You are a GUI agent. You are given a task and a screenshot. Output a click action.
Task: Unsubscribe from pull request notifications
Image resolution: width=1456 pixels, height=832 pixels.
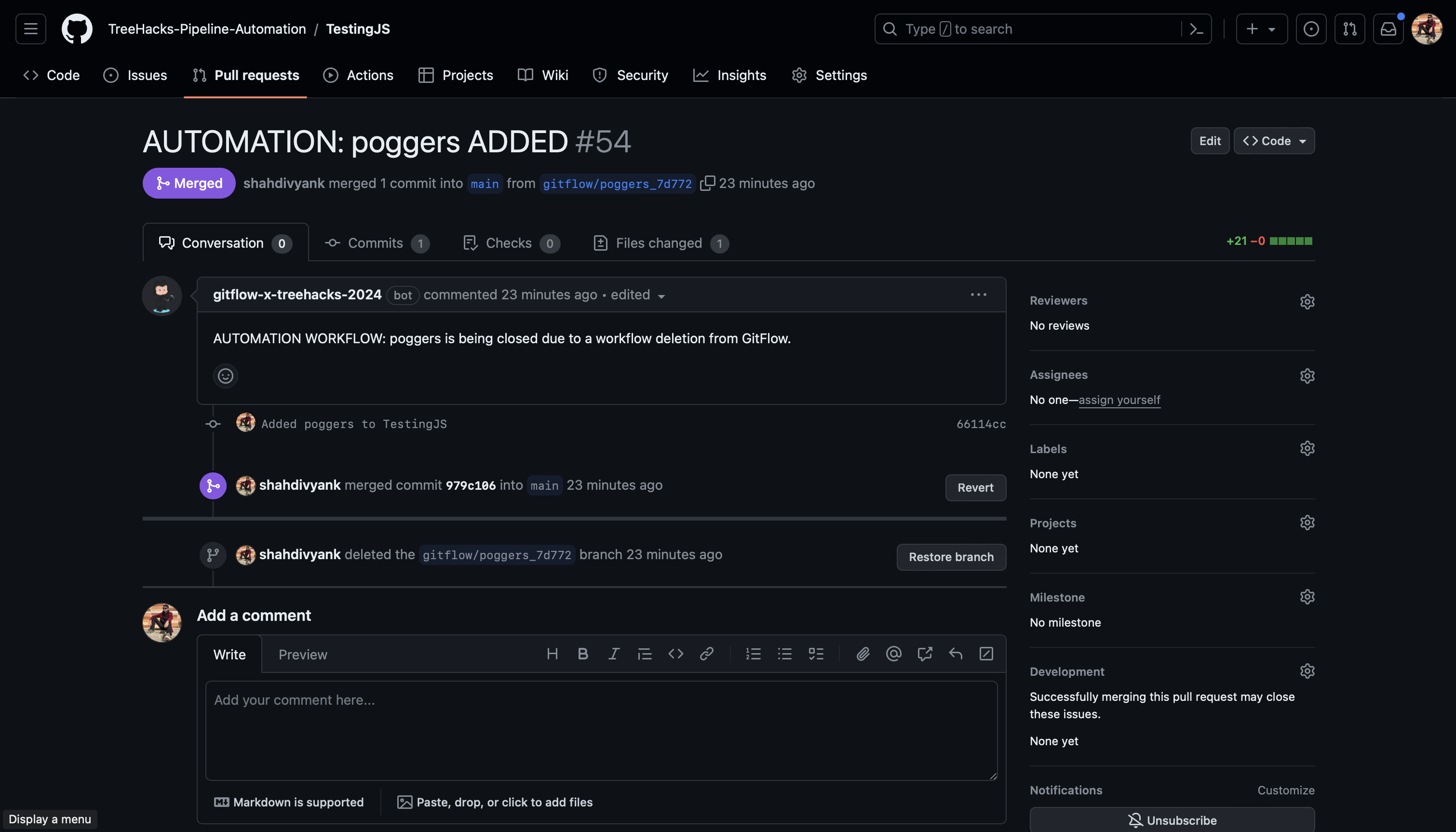tap(1172, 820)
